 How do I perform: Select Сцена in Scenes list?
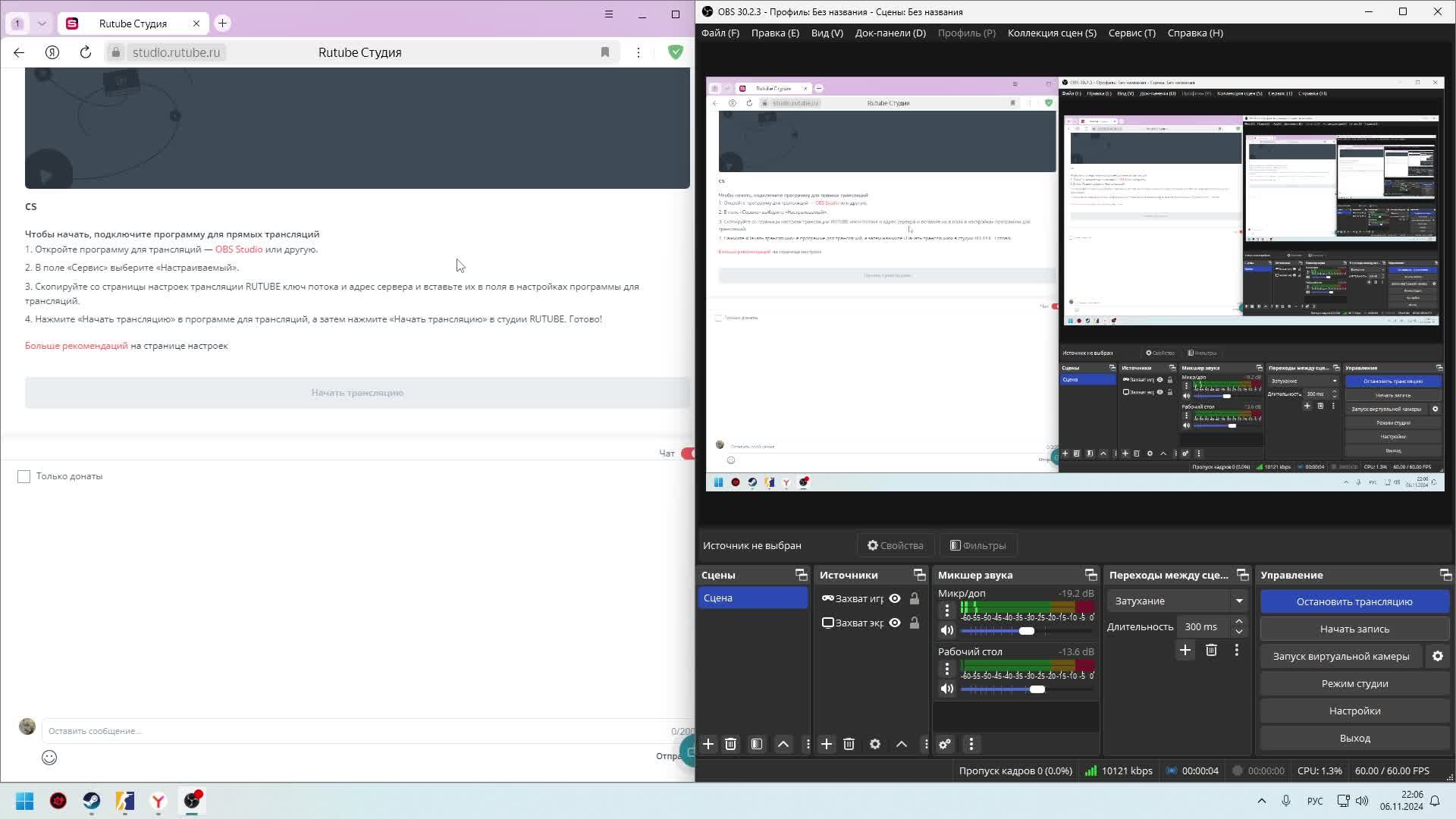tap(753, 598)
